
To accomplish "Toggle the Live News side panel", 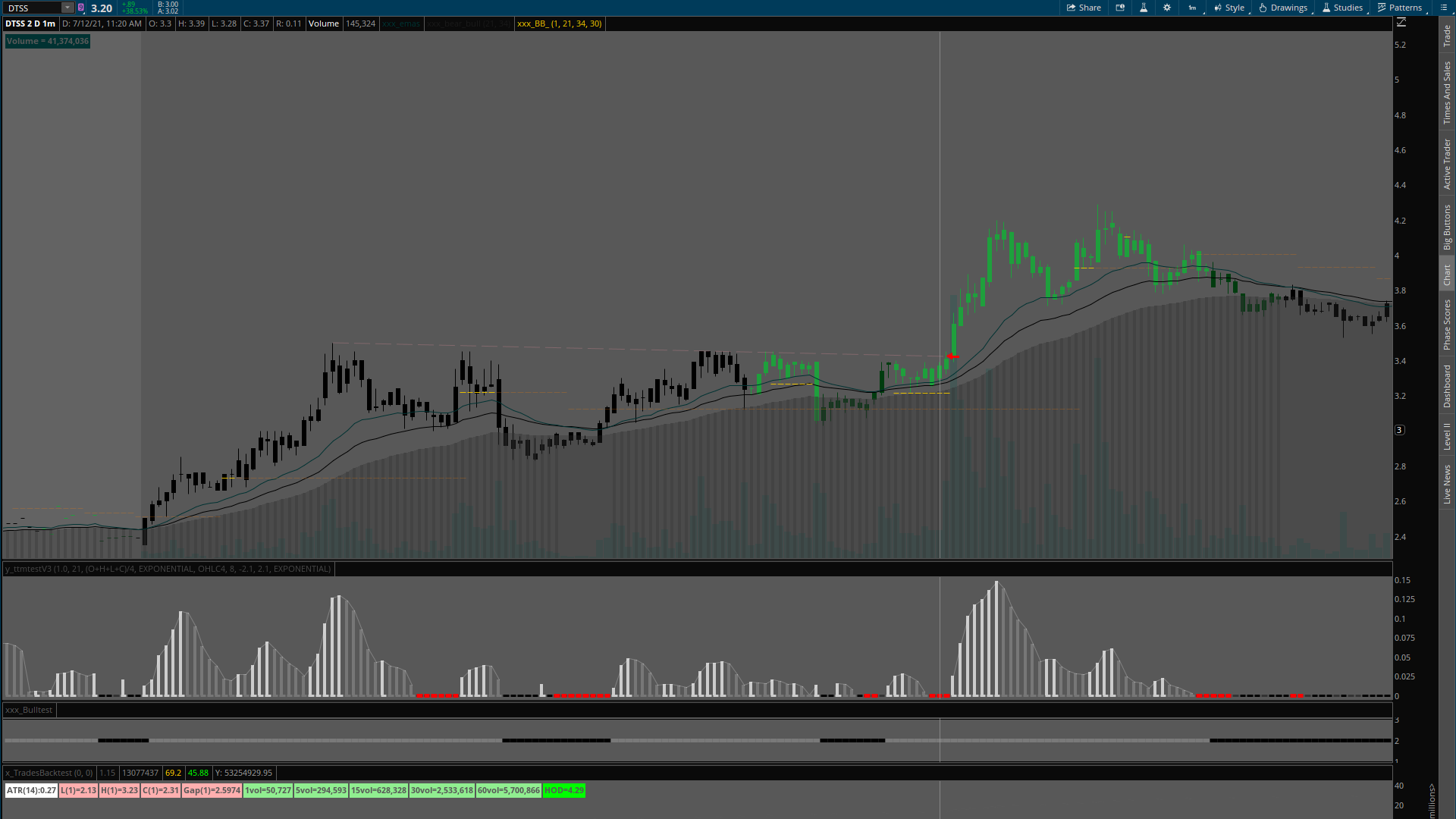I will [1447, 485].
